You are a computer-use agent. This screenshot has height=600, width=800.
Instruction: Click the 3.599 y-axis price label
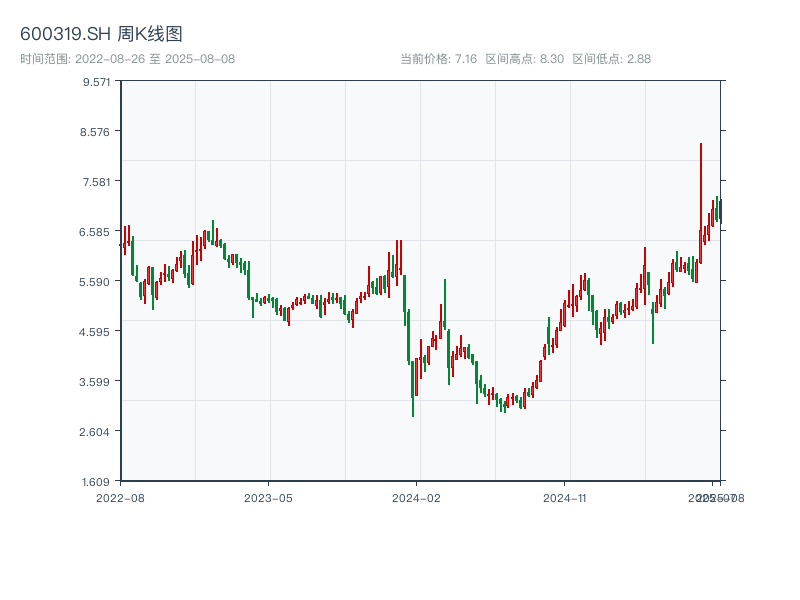(x=97, y=382)
